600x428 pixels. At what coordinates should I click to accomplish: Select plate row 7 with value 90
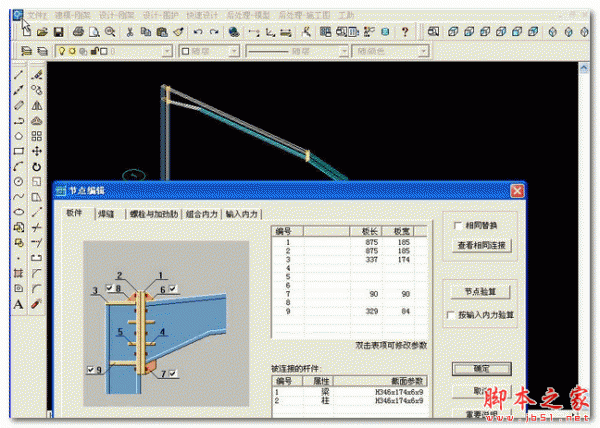click(349, 294)
